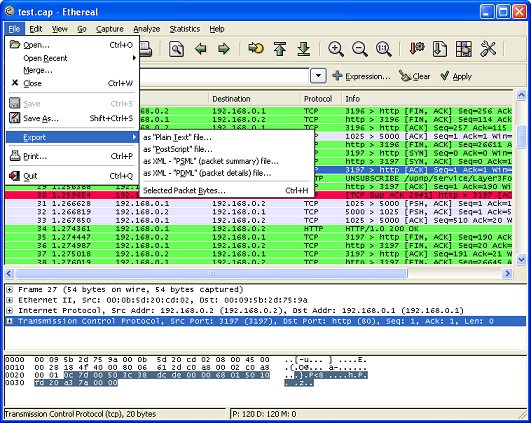
Task: Open the Capture menu
Action: tap(110, 29)
